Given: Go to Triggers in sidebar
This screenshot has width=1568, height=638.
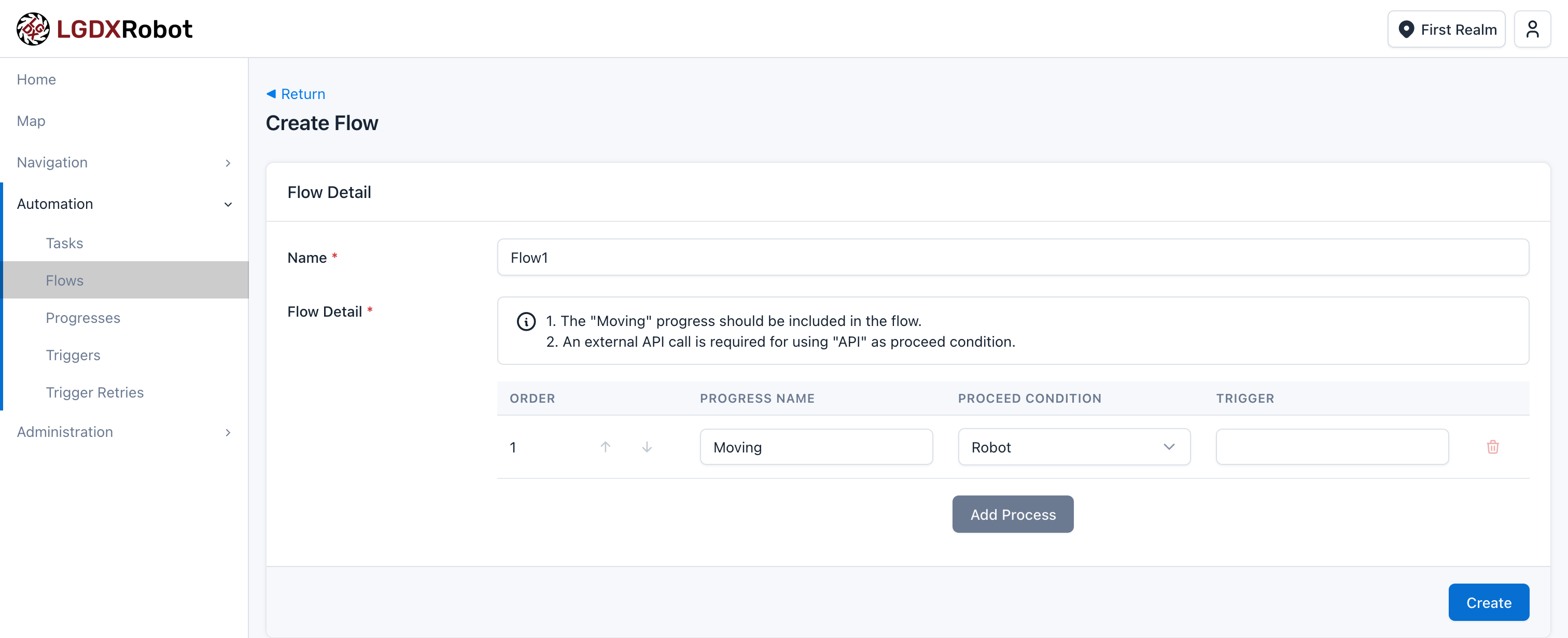Looking at the screenshot, I should (73, 355).
